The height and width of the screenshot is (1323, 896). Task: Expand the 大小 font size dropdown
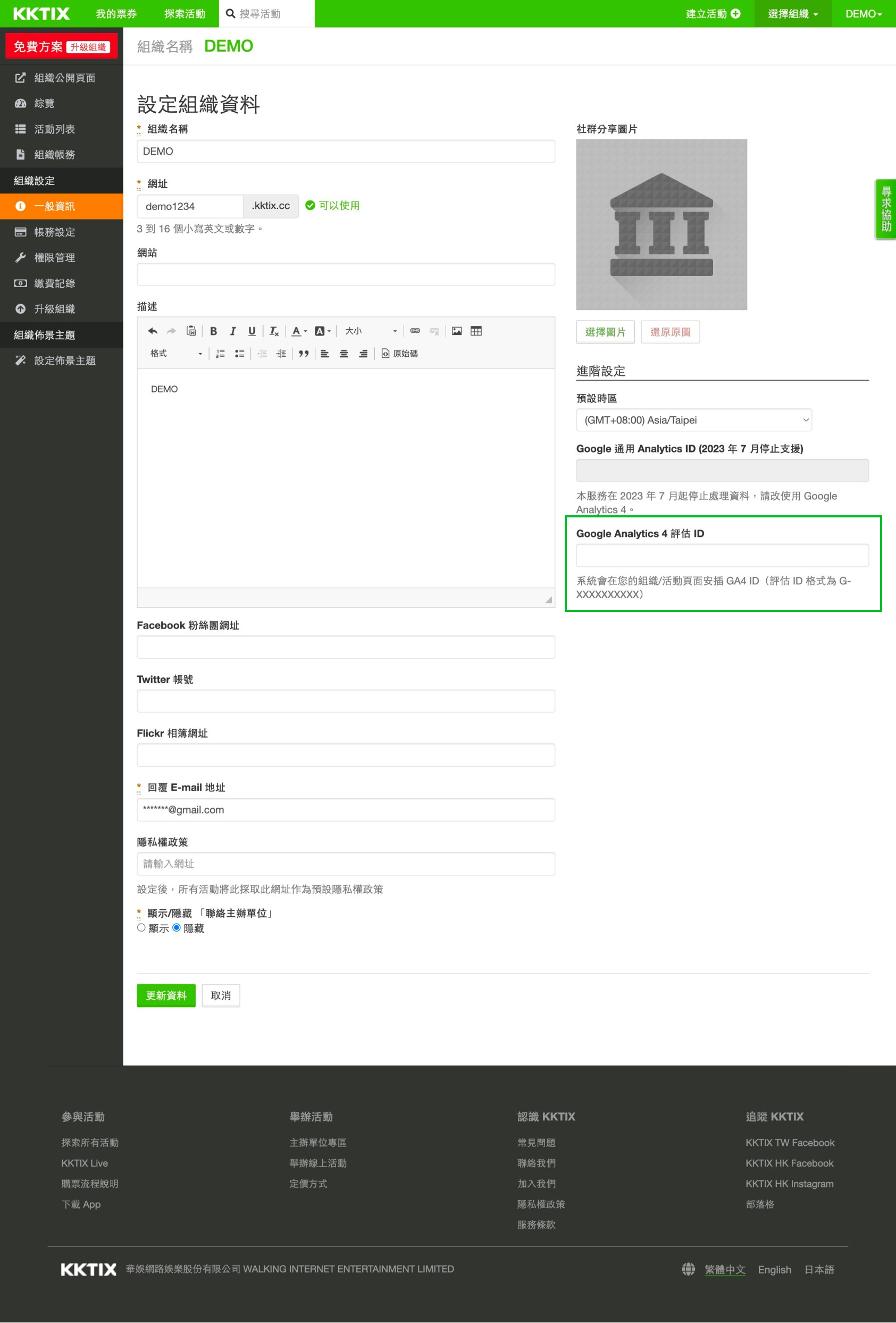371,331
